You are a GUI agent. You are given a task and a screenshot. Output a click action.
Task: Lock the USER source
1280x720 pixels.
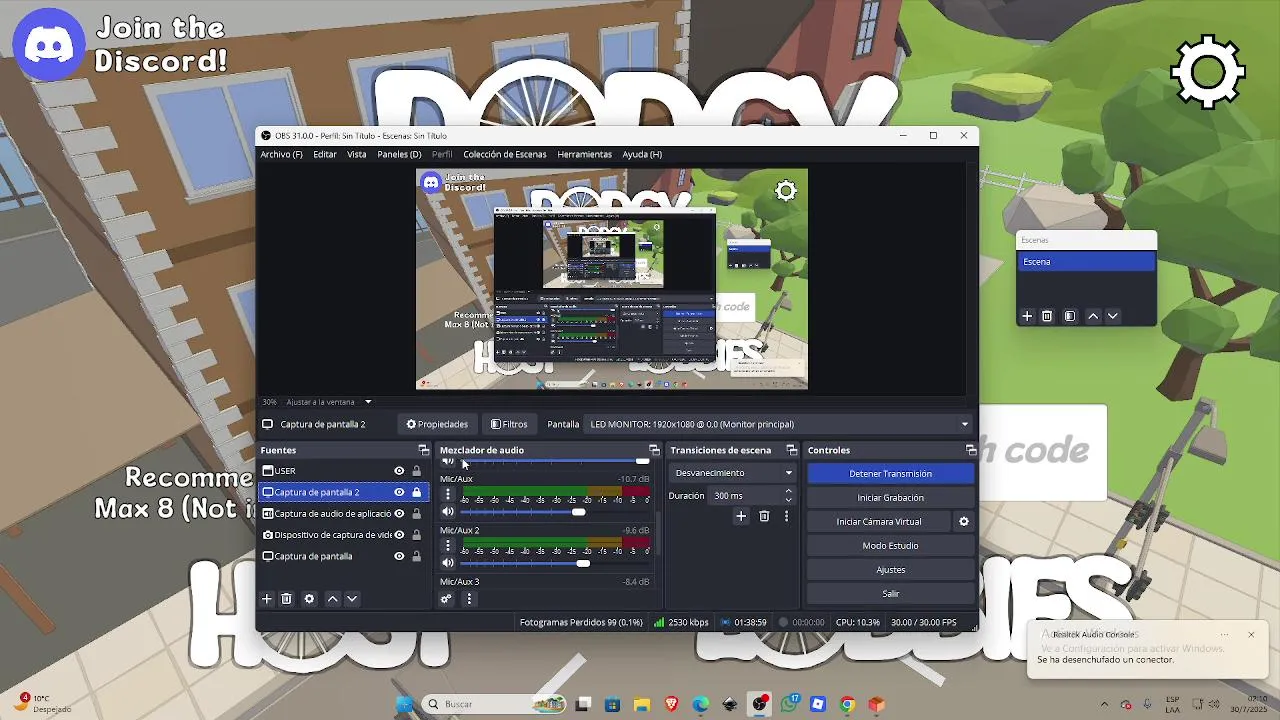417,471
